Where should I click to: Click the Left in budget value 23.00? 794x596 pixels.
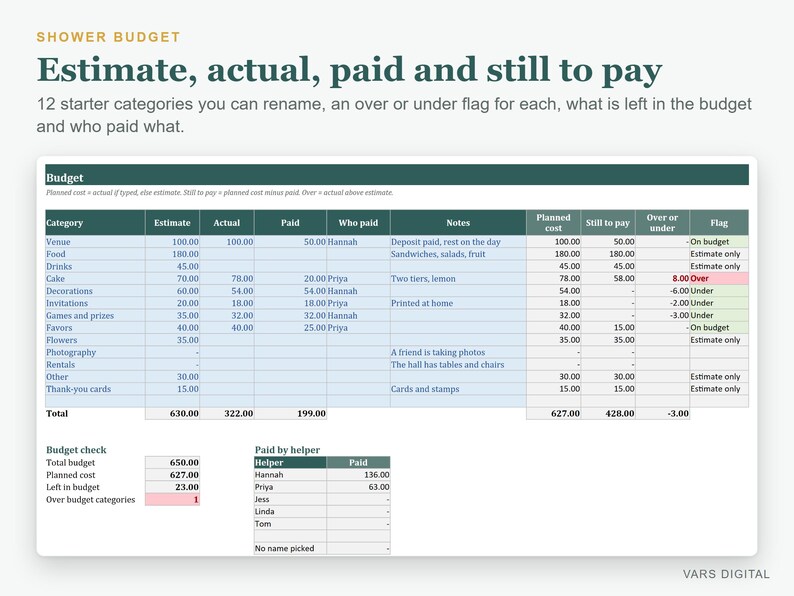tap(172, 487)
